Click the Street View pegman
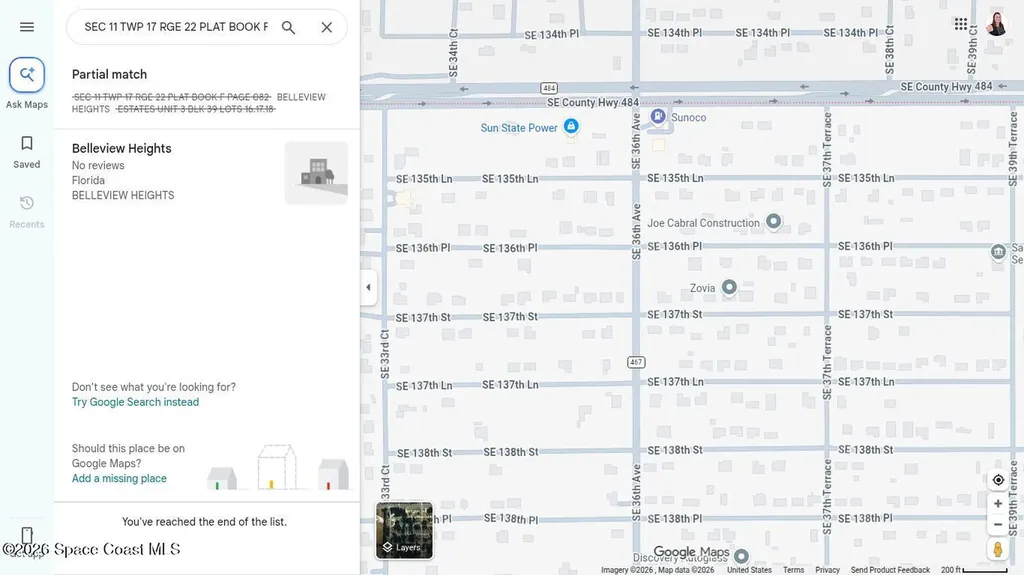The image size is (1024, 575). tap(998, 550)
